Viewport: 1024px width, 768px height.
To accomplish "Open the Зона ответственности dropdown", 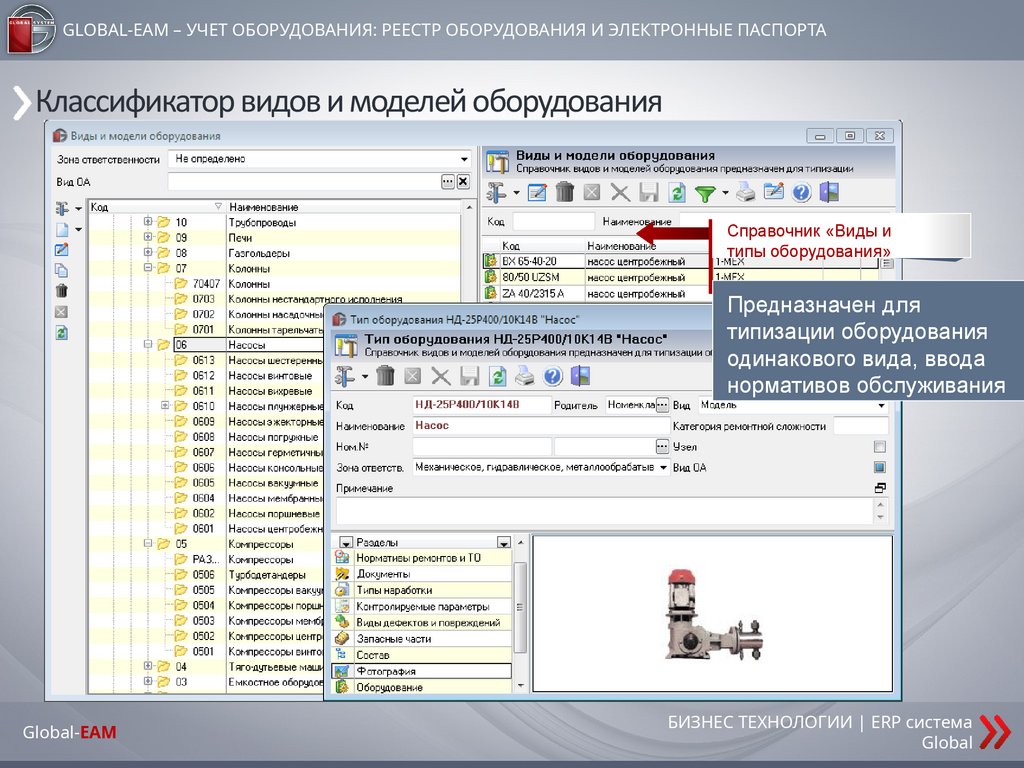I will pos(464,159).
